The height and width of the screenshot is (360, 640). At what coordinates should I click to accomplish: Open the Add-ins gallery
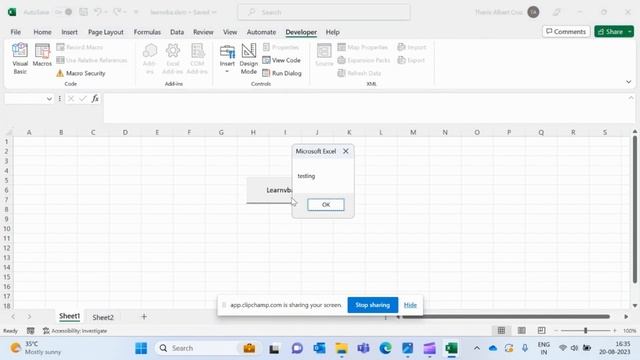point(149,59)
